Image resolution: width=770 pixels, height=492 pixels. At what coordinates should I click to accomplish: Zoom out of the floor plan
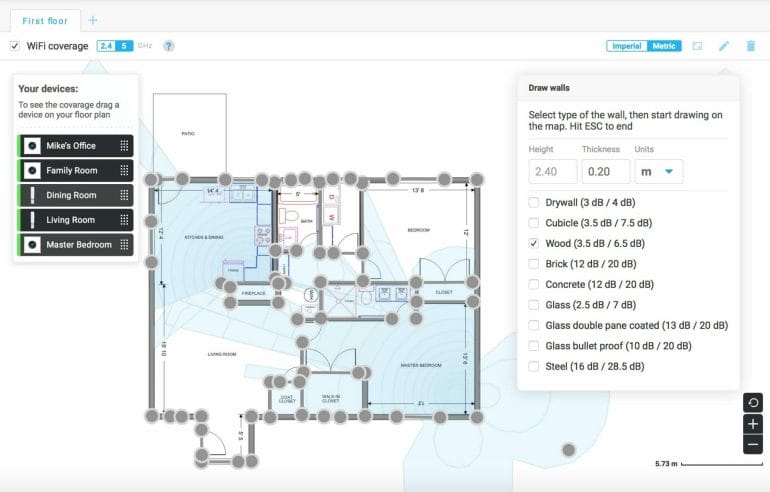point(753,445)
